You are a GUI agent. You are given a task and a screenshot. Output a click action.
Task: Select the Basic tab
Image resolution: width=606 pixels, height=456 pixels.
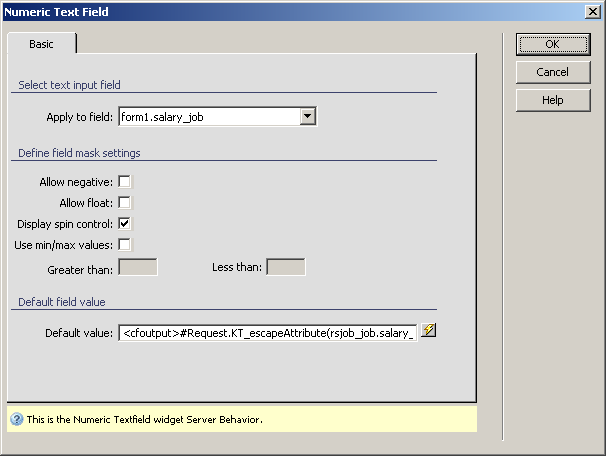[x=41, y=45]
